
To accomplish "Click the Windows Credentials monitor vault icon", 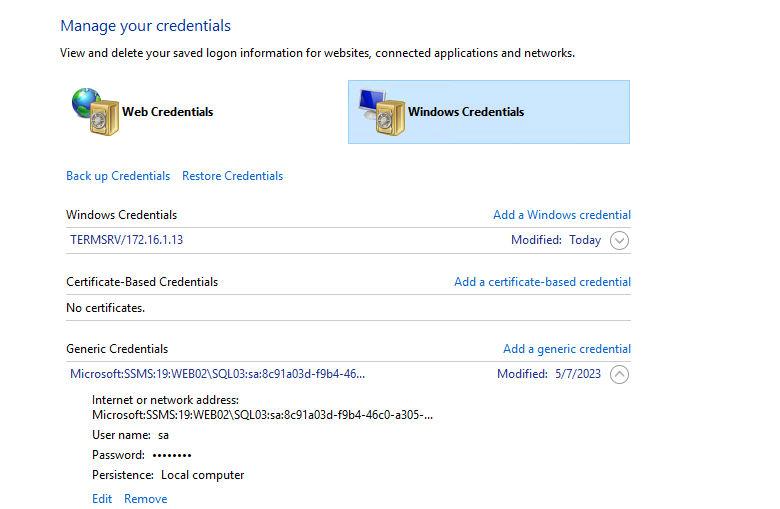I will click(x=382, y=112).
